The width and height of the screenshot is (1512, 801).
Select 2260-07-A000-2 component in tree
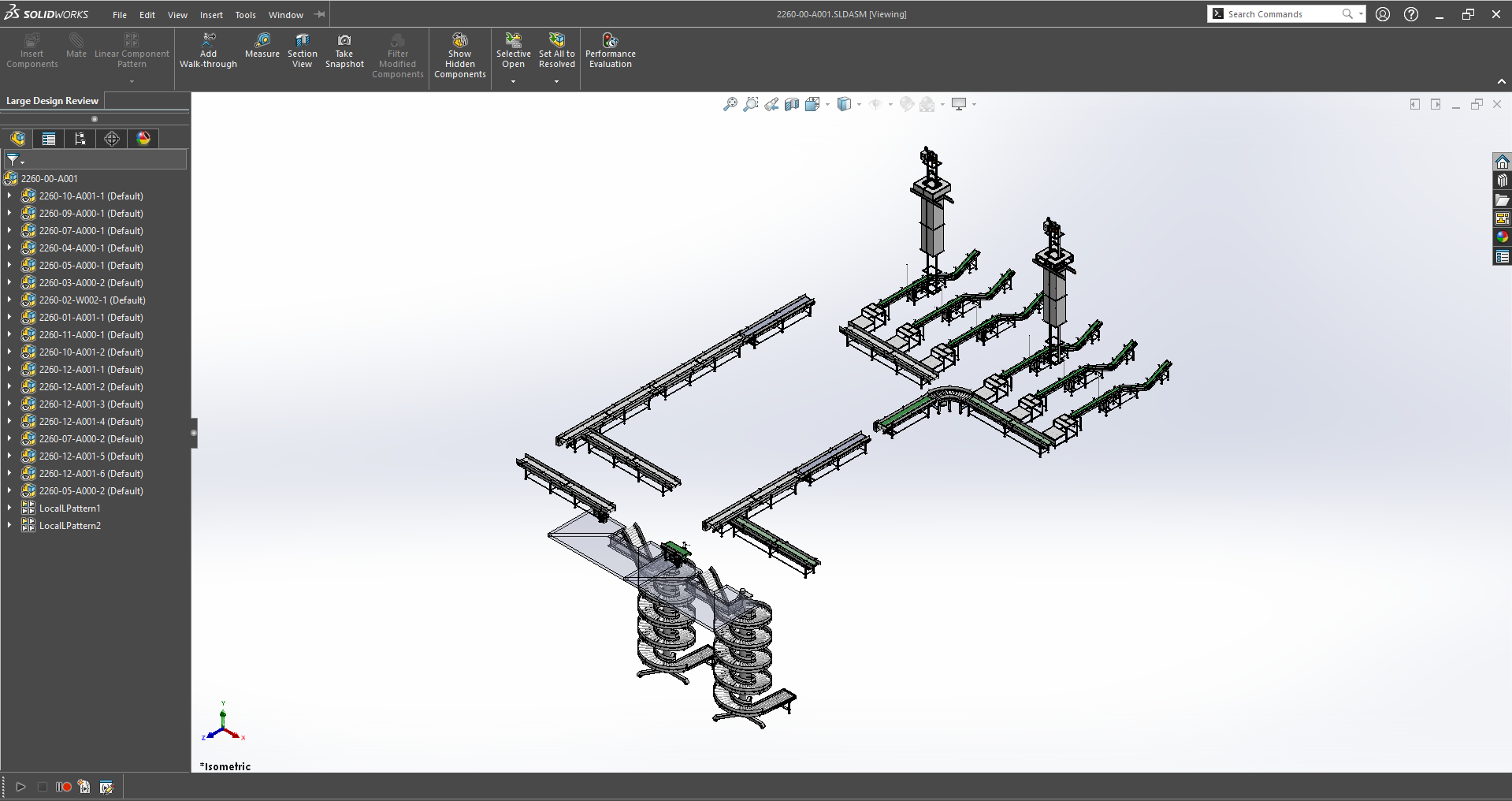pos(91,439)
